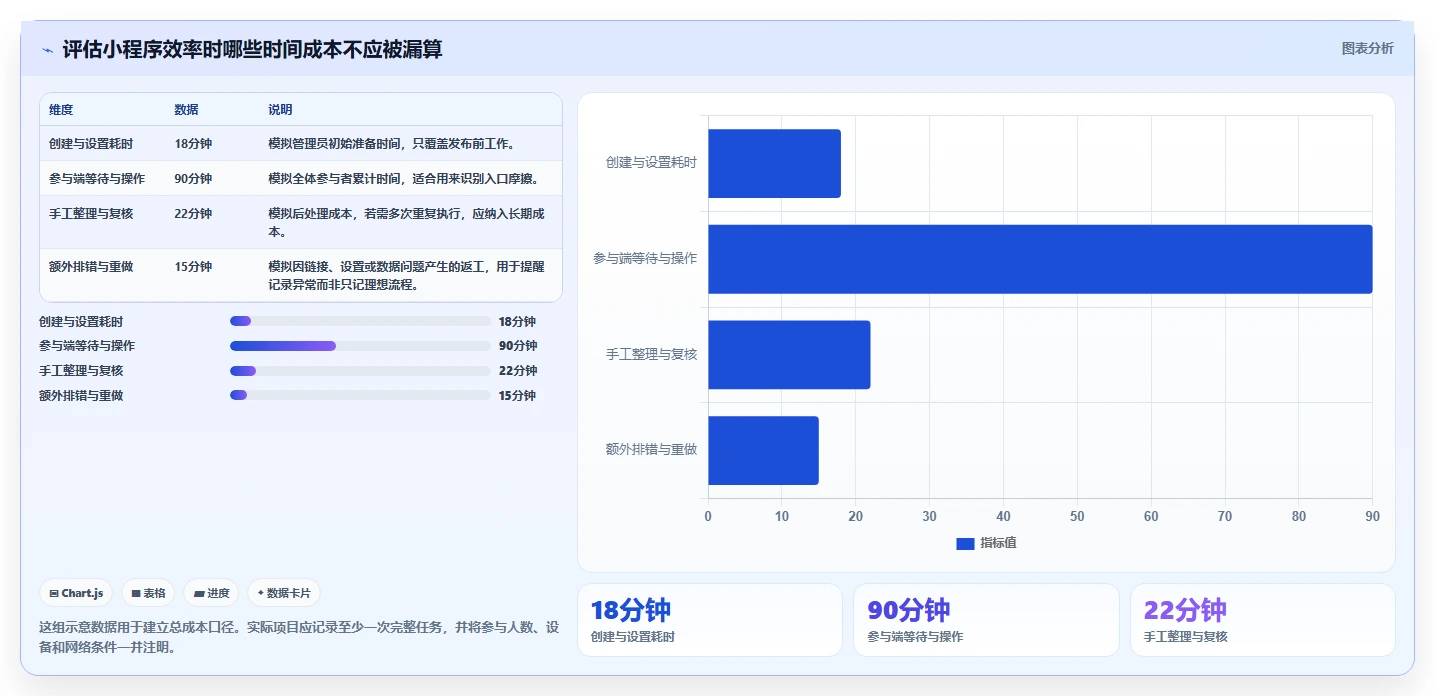
Task: Click the chart axis label 手工整理与复核
Action: pyautogui.click(x=651, y=354)
